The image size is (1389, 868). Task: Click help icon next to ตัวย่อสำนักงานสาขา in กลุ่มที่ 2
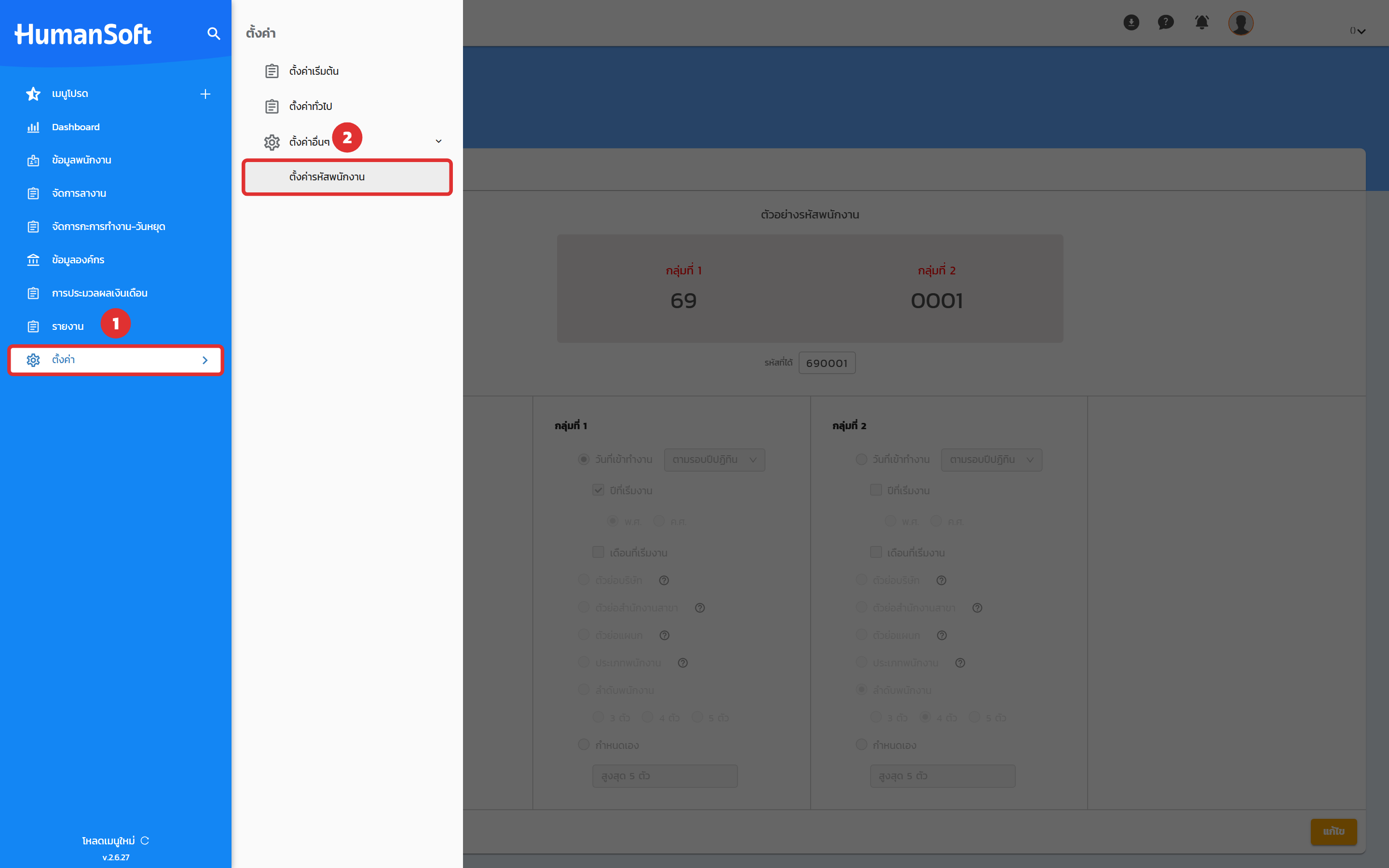pos(978,608)
